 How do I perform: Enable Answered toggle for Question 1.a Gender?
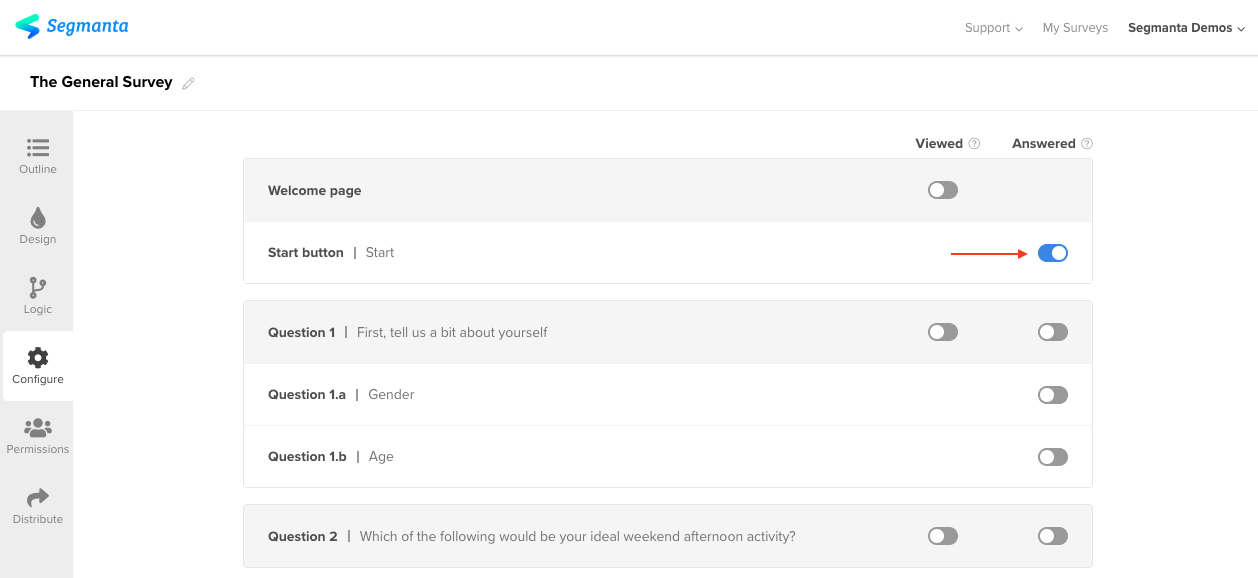pyautogui.click(x=1053, y=395)
